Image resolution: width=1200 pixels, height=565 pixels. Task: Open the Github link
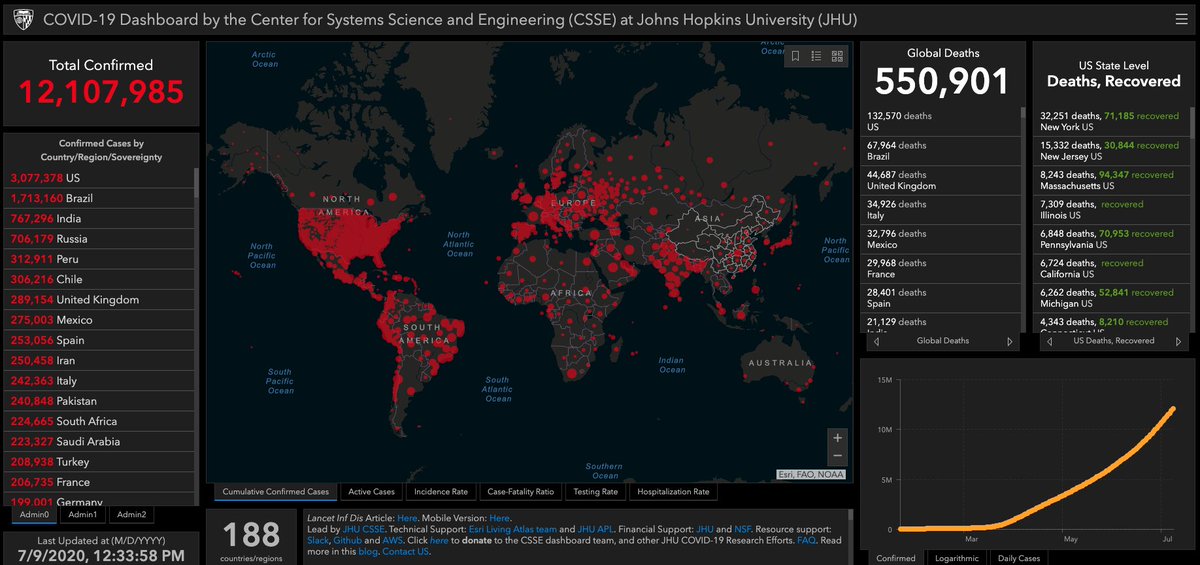[349, 540]
